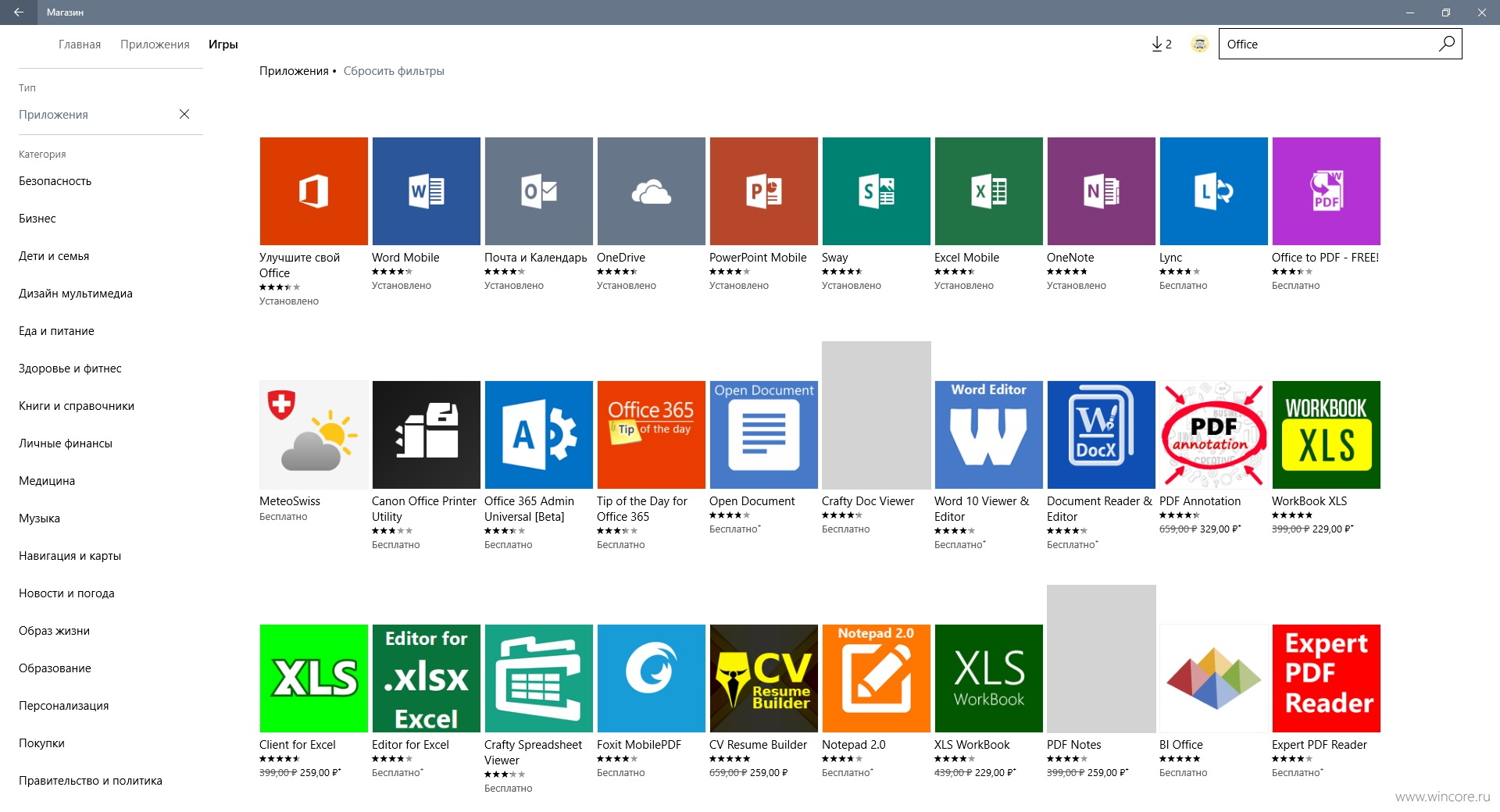Click the Excel Mobile title text
The height and width of the screenshot is (812, 1500).
[966, 258]
